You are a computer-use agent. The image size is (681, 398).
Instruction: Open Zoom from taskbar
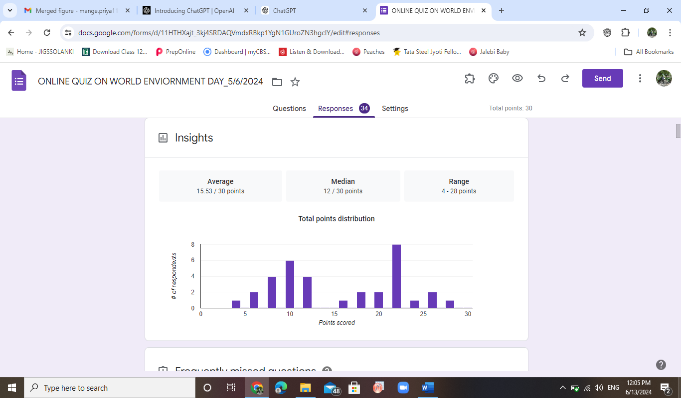(x=403, y=388)
